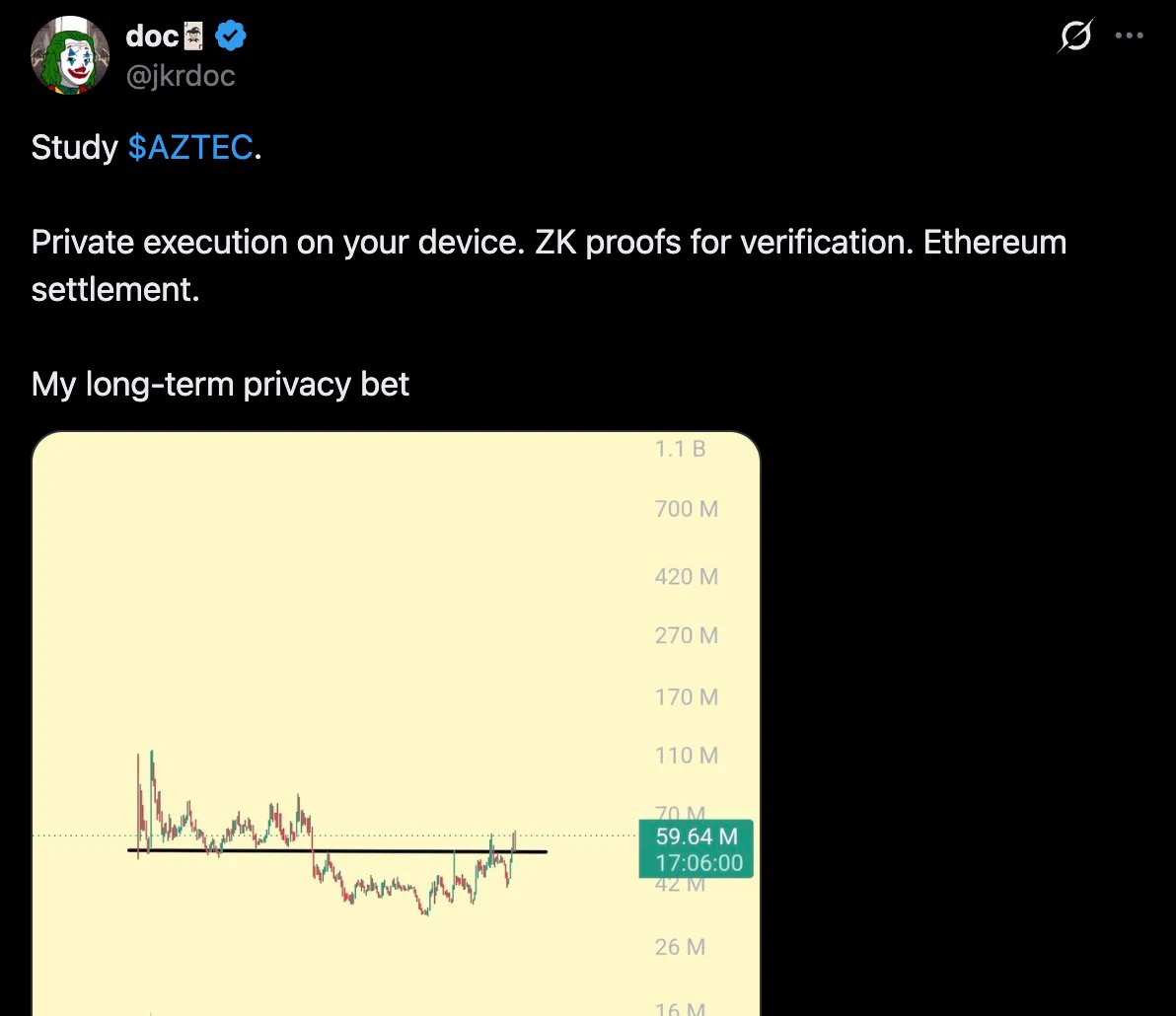This screenshot has height=1016, width=1176.
Task: Click the 700 M axis label
Action: coord(687,508)
